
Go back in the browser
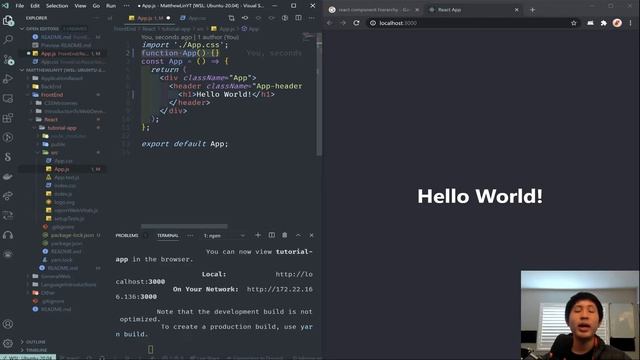[x=330, y=23]
